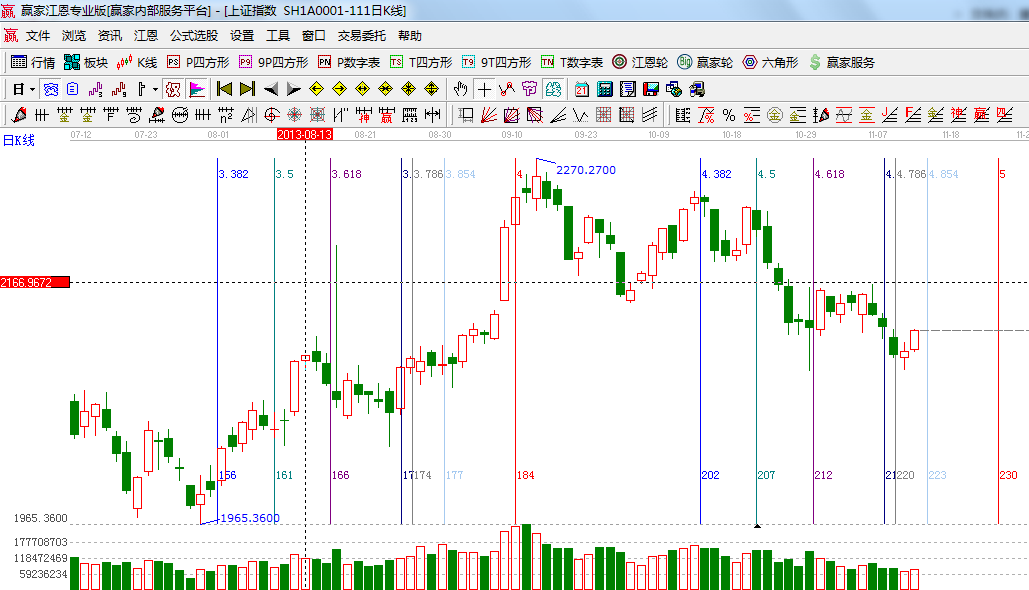1029x590 pixels.
Task: Open the calendar icon in toolbar
Action: click(581, 89)
